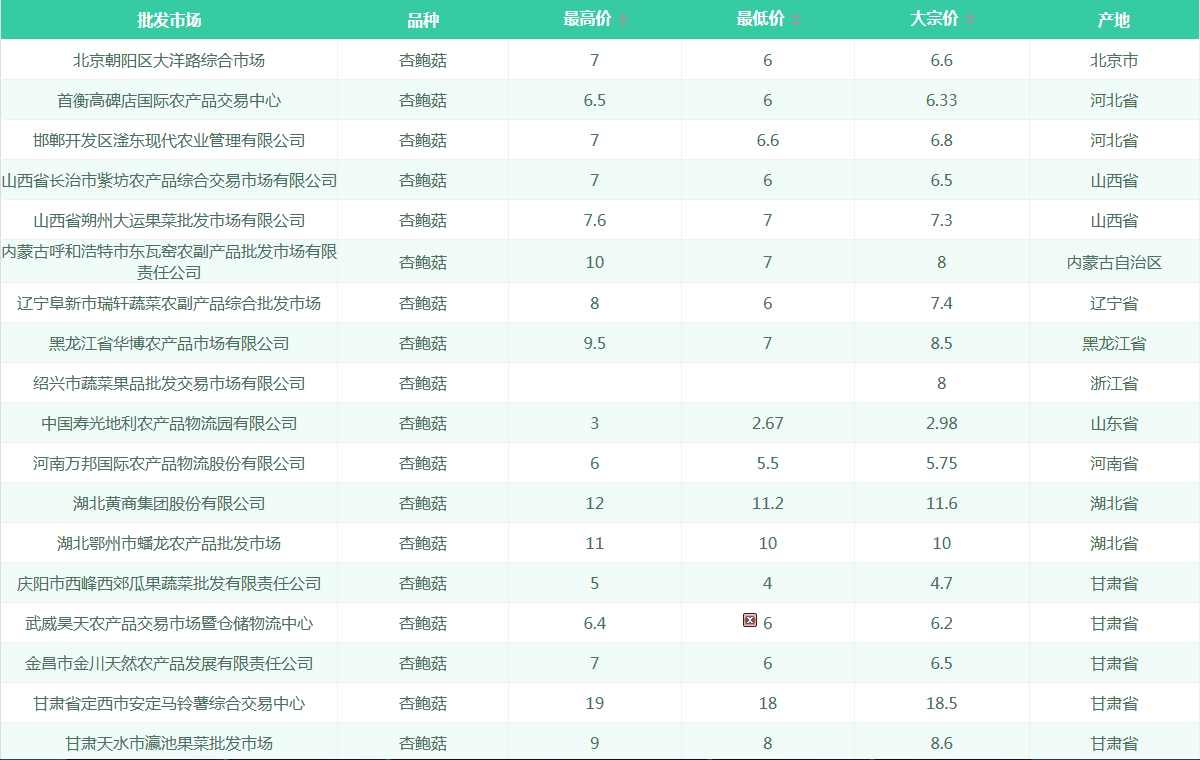The width and height of the screenshot is (1200, 760).
Task: Click 湖北黄商集团股份有限公司 market name
Action: pos(169,503)
